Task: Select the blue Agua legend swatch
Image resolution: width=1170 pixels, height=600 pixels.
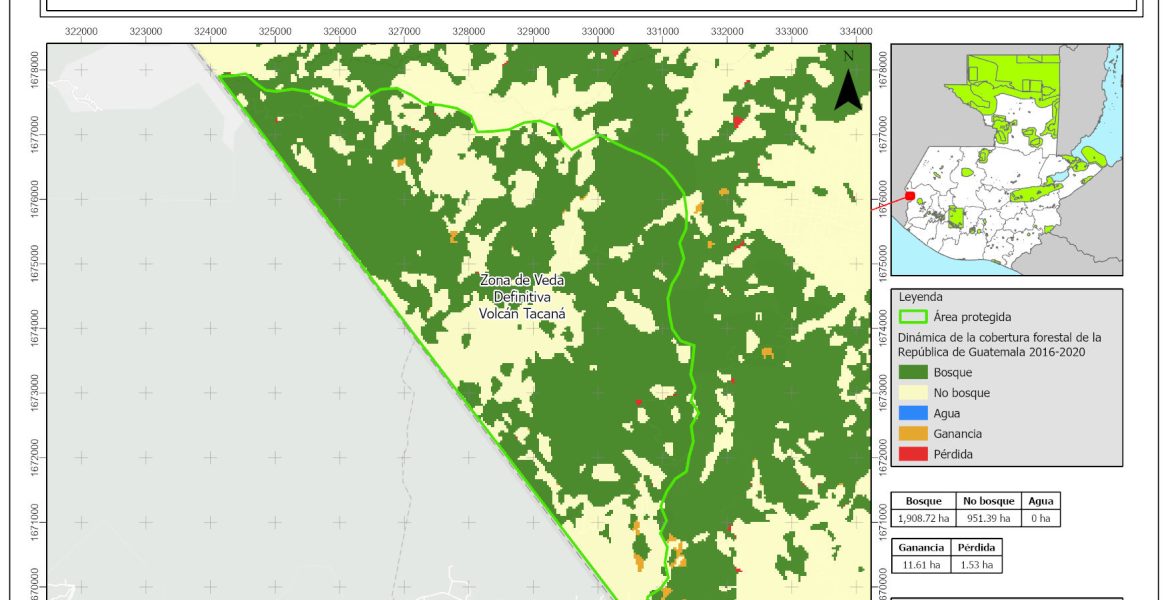Action: (914, 413)
